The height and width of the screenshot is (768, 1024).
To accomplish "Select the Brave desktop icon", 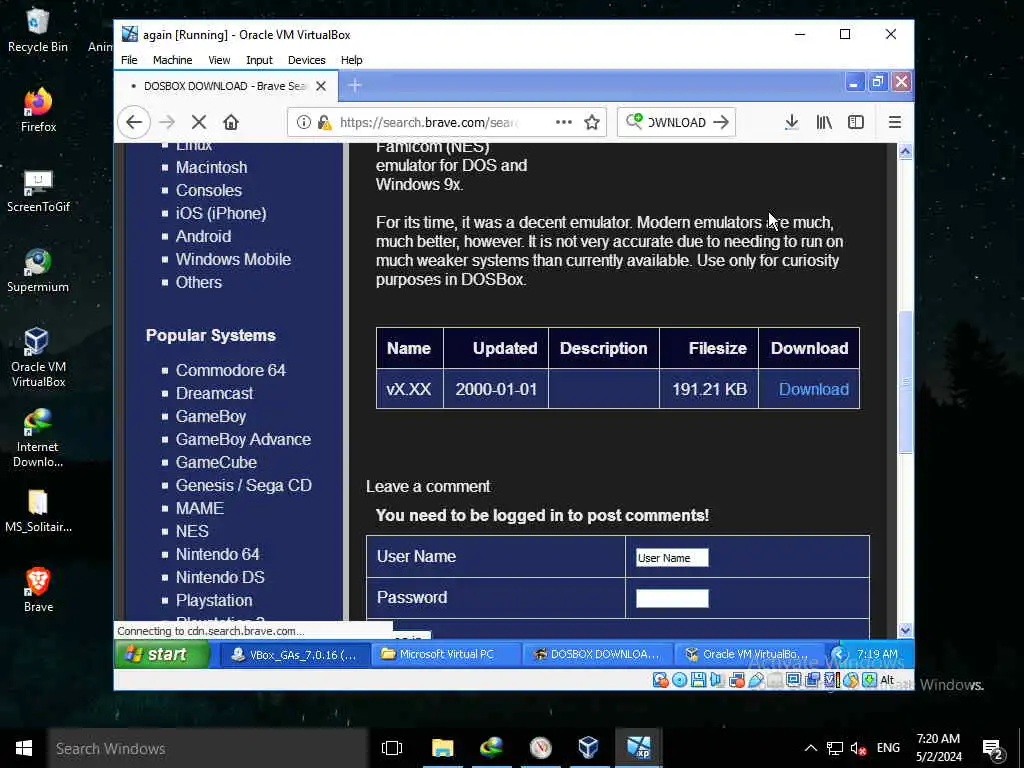I will click(38, 590).
